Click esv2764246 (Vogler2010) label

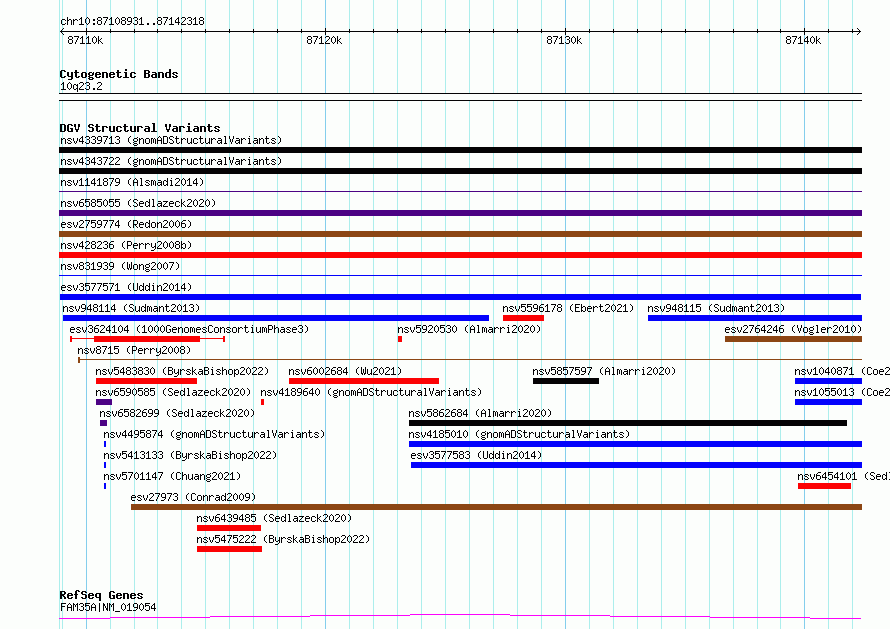coord(793,329)
